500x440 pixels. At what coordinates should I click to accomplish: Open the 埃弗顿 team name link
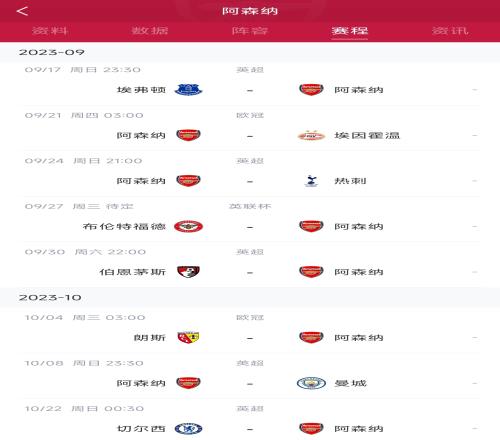[x=141, y=90]
